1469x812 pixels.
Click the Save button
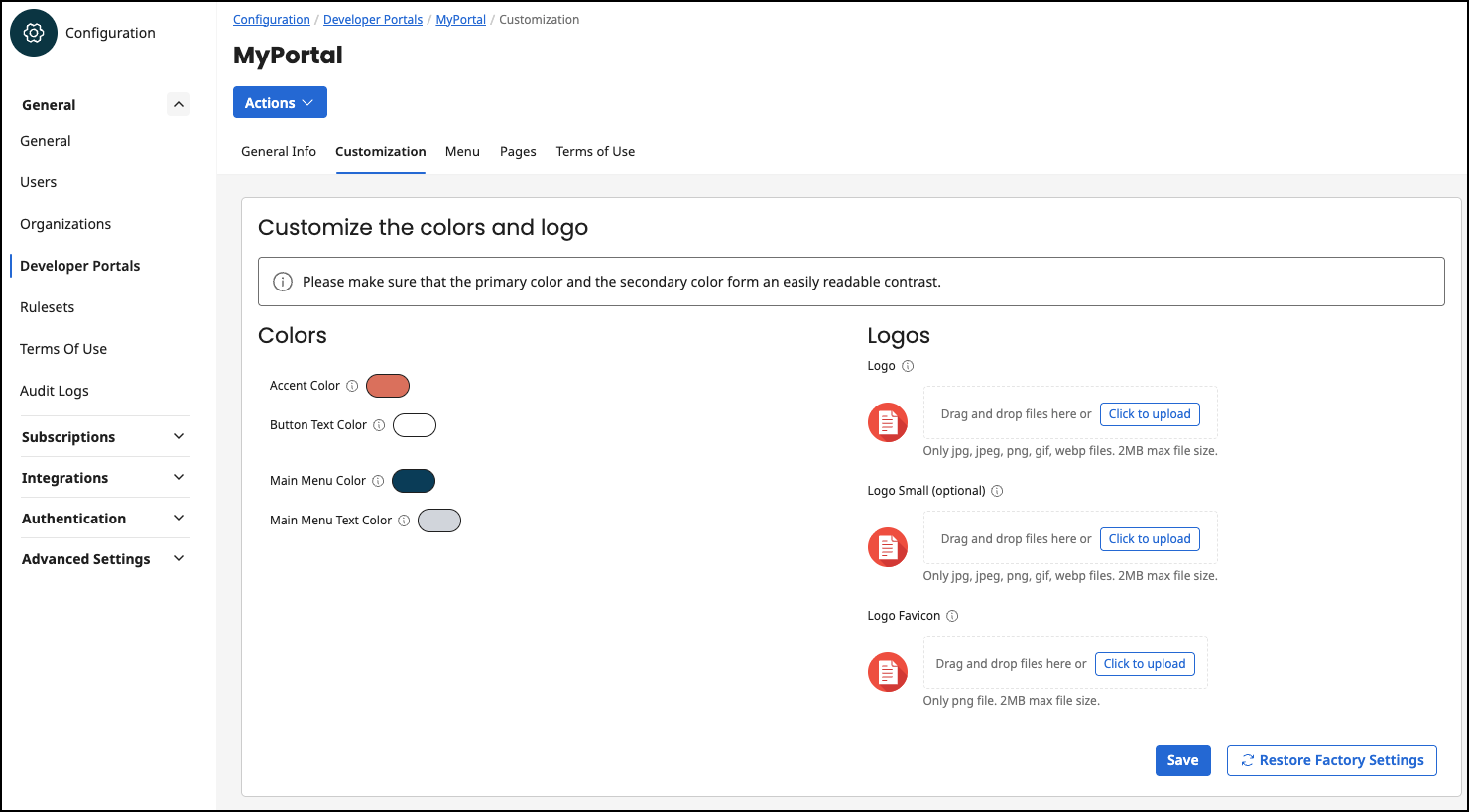[1182, 759]
